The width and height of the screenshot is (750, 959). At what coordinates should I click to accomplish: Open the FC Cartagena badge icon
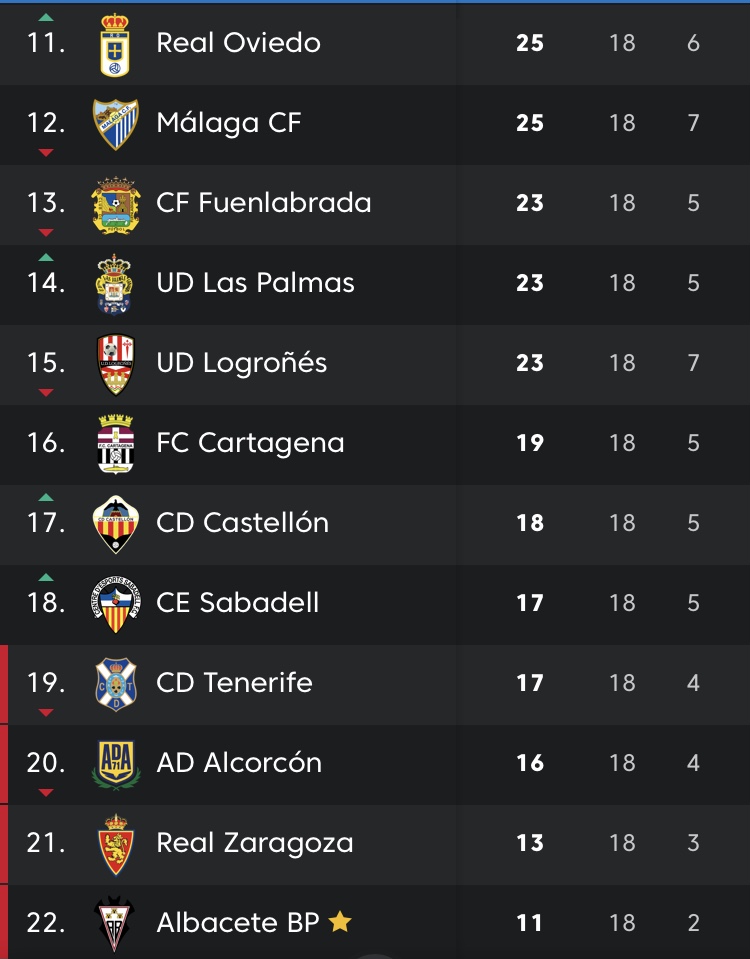tap(116, 444)
